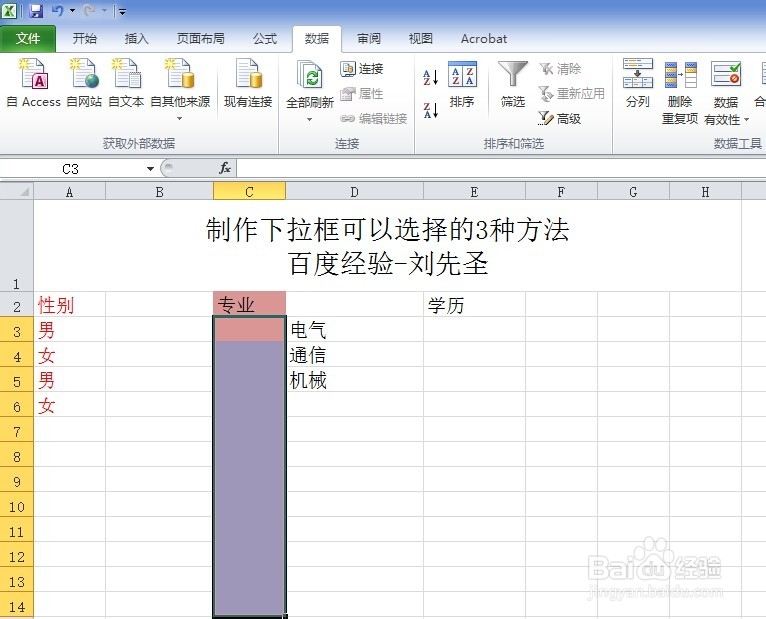Click the 电气 cell

point(354,330)
